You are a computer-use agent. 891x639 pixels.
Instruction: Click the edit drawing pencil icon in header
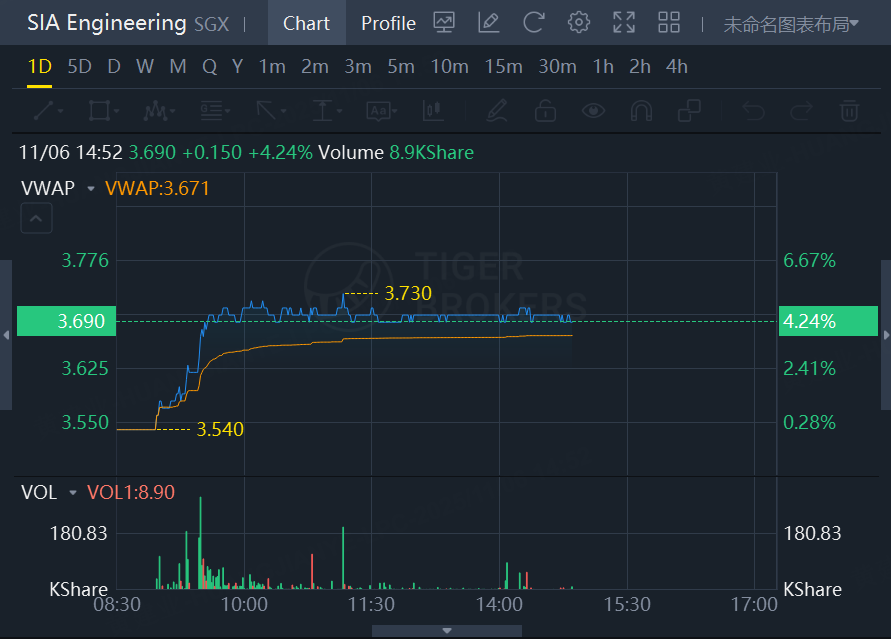[x=489, y=23]
